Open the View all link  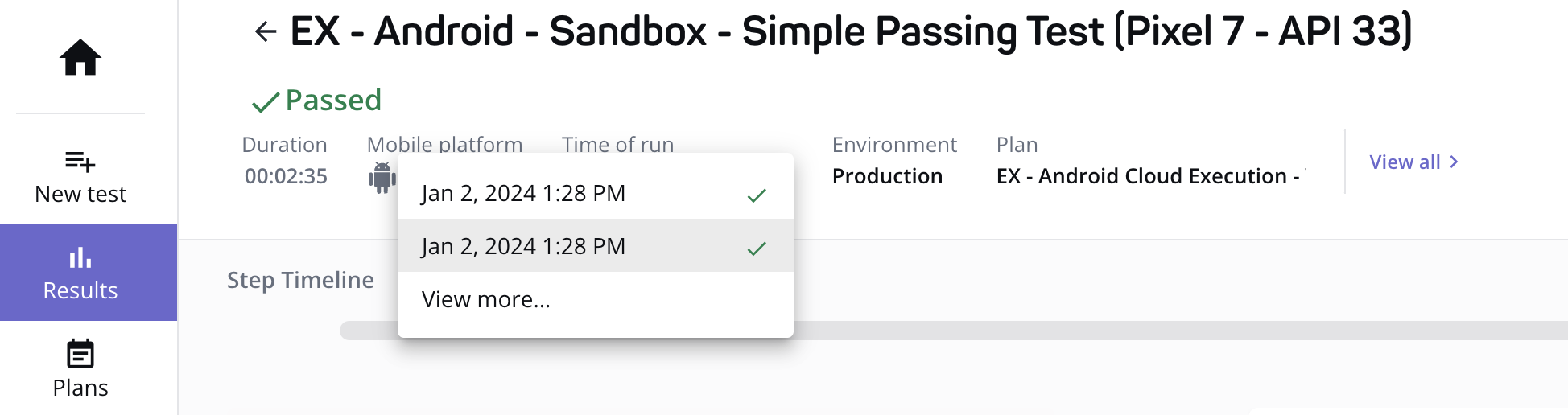click(x=1405, y=162)
